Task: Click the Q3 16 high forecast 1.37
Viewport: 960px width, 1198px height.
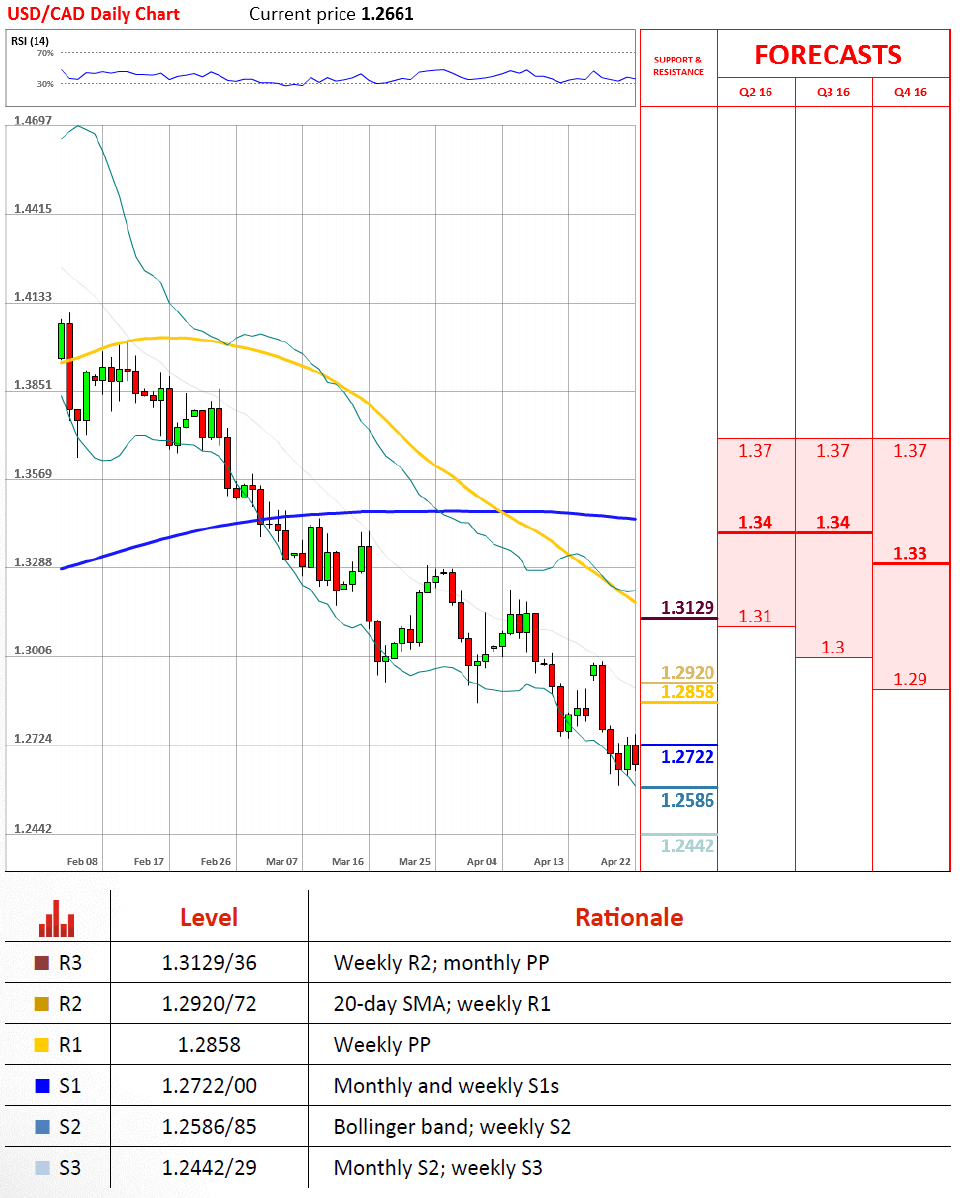Action: point(833,451)
